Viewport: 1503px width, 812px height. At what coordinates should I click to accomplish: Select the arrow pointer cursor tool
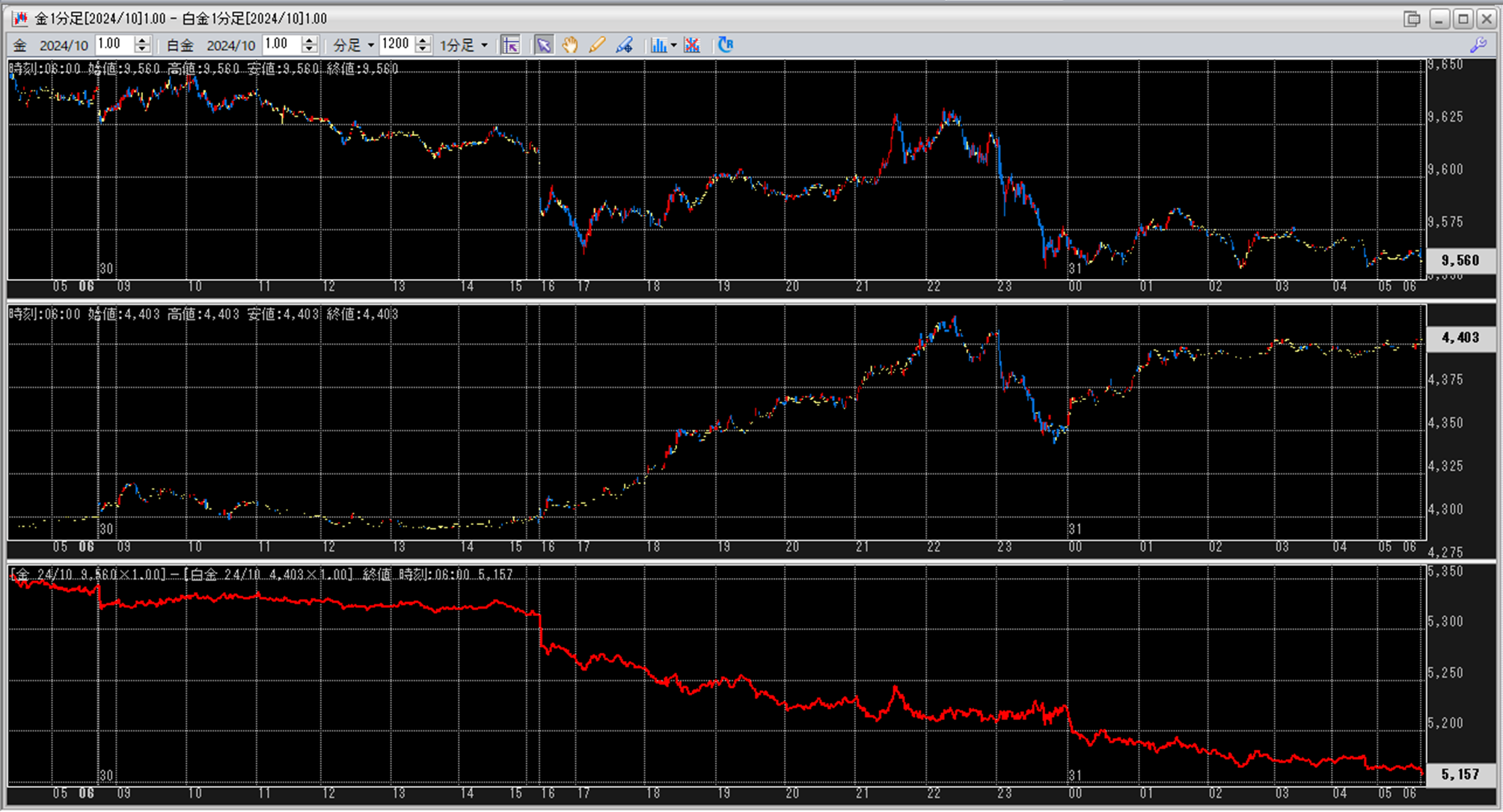(x=544, y=45)
